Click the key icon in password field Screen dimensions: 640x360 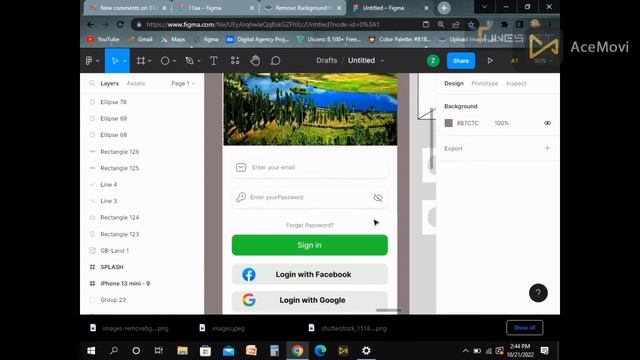click(241, 197)
